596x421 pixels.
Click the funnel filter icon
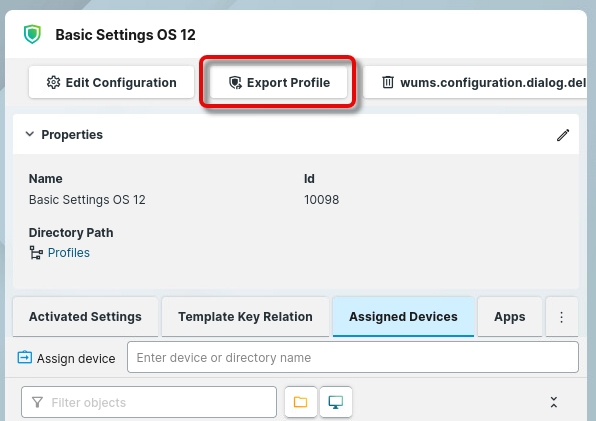37,402
